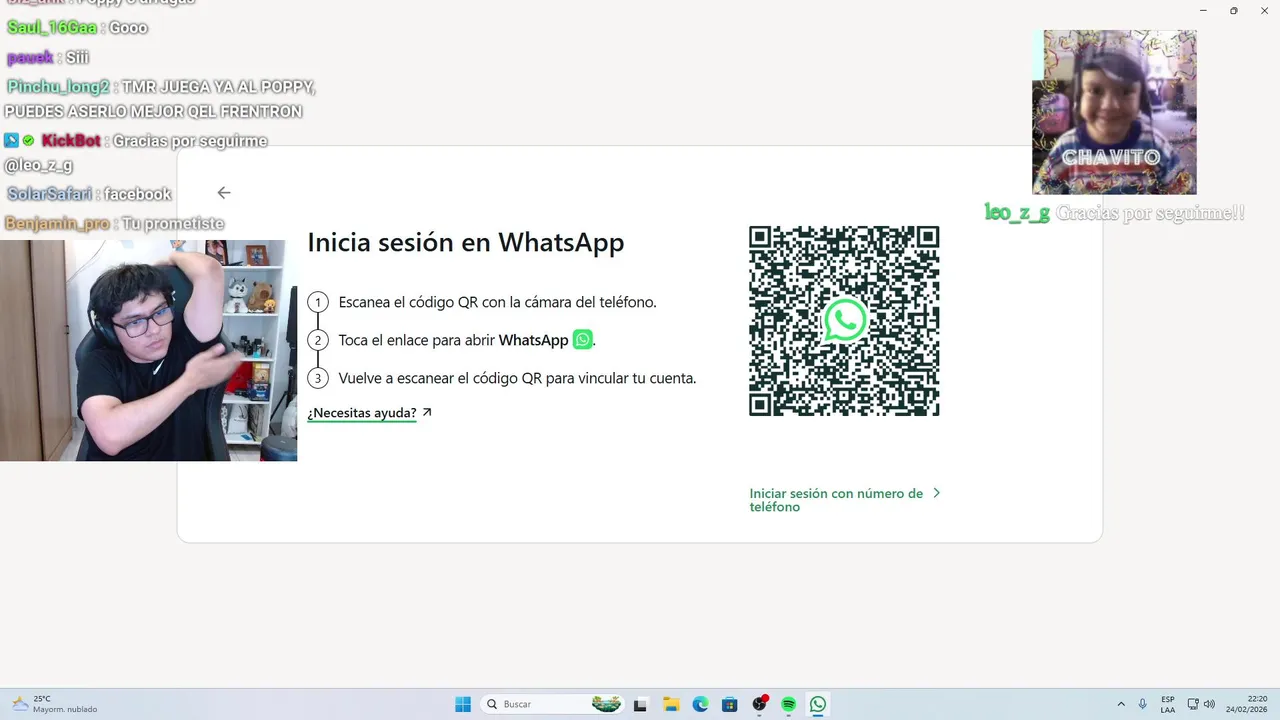The width and height of the screenshot is (1280, 720).
Task: Open the Windows Start menu
Action: click(463, 704)
